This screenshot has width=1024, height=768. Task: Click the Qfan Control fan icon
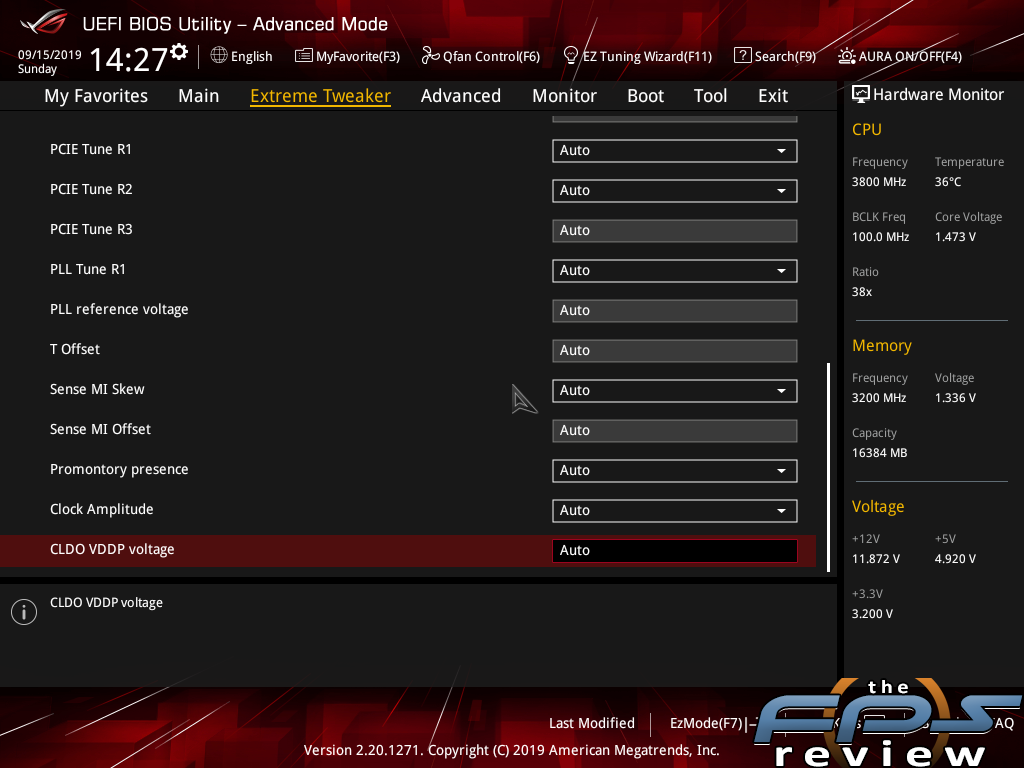[430, 56]
